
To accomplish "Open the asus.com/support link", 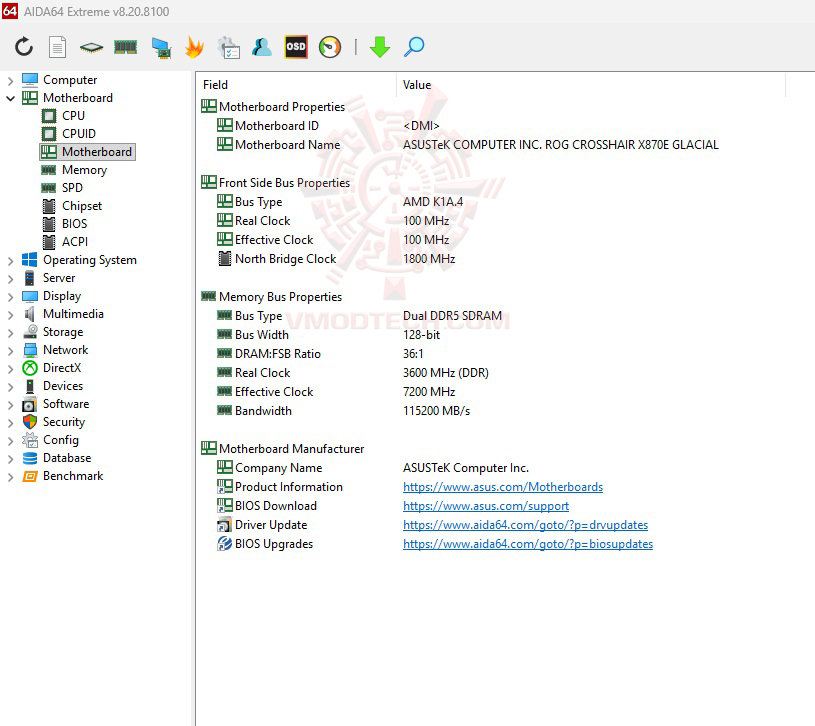I will (485, 506).
